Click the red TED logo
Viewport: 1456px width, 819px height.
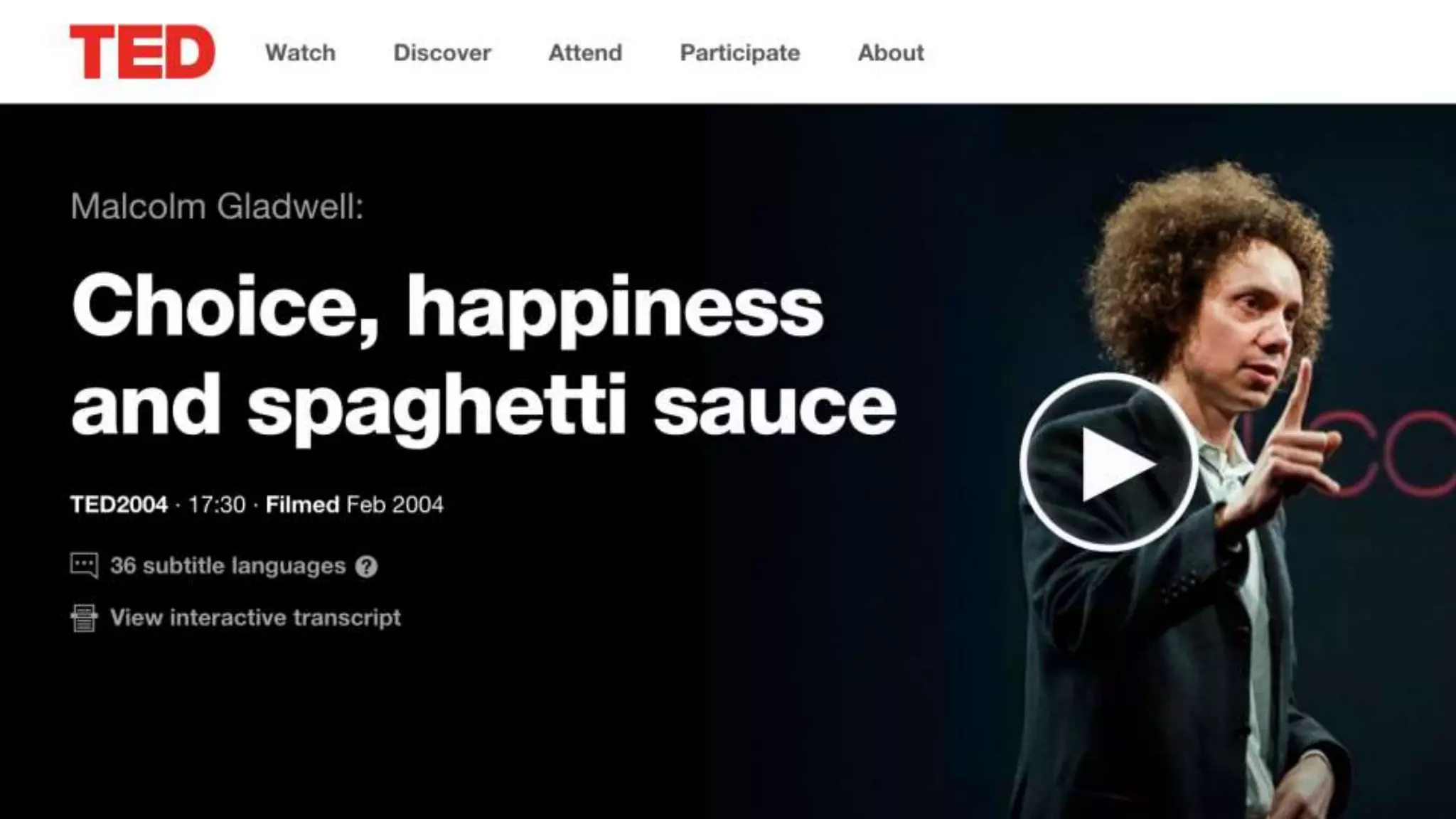(x=142, y=52)
